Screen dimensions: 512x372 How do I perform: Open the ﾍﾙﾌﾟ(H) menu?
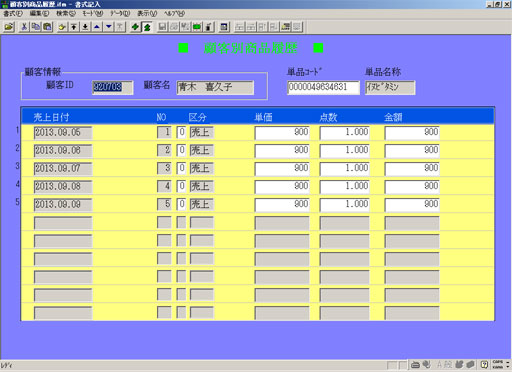(x=174, y=13)
